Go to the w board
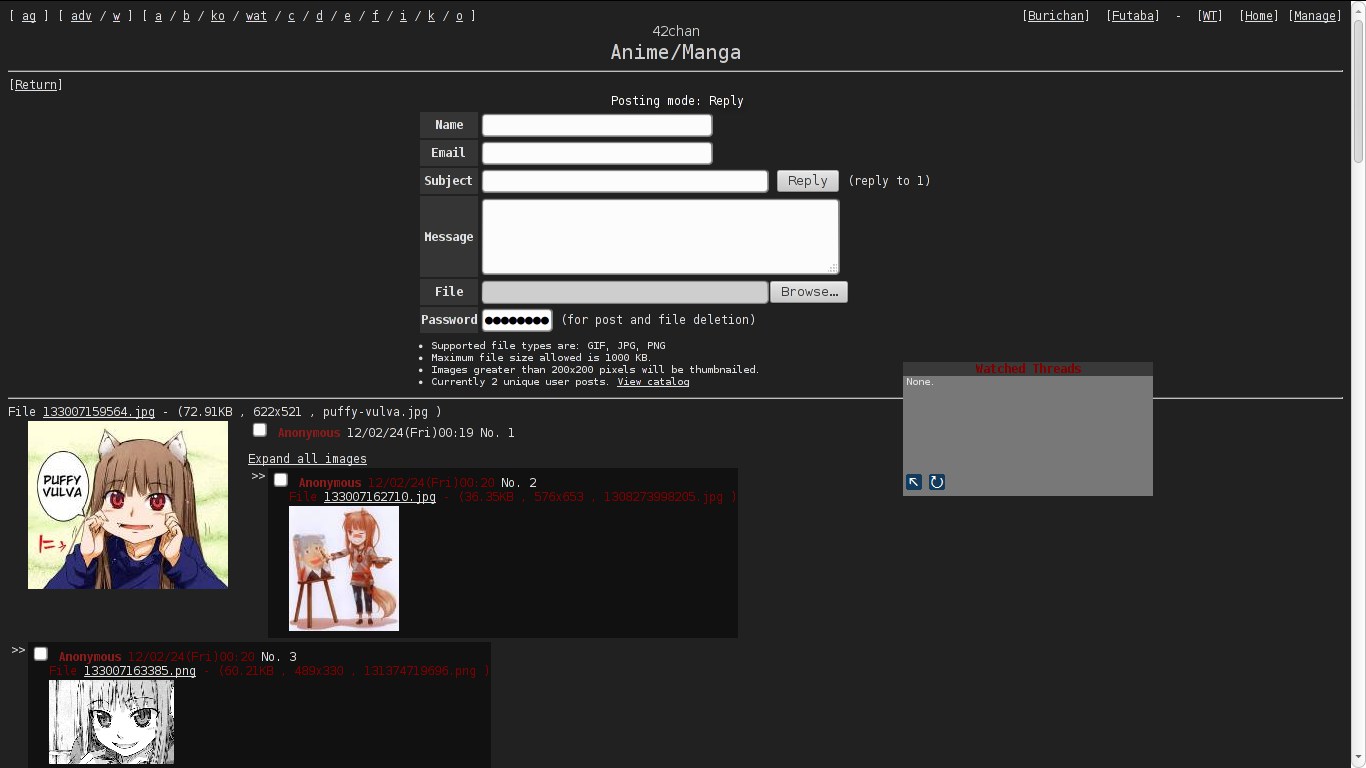Screen dimensions: 1366x768 [x=116, y=16]
